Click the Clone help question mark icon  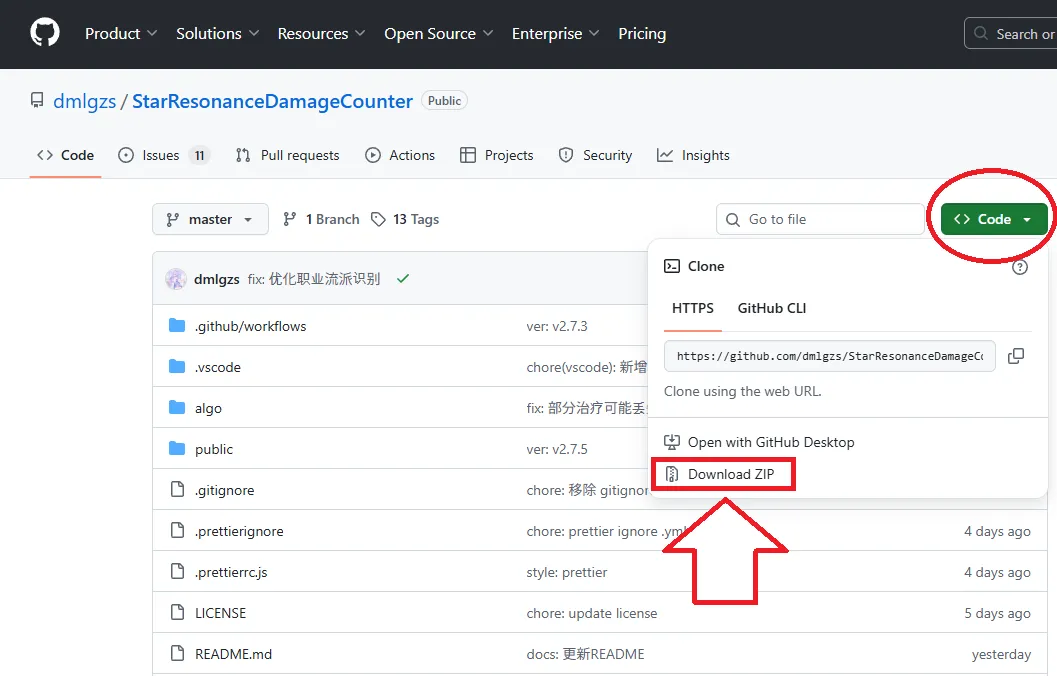1019,267
